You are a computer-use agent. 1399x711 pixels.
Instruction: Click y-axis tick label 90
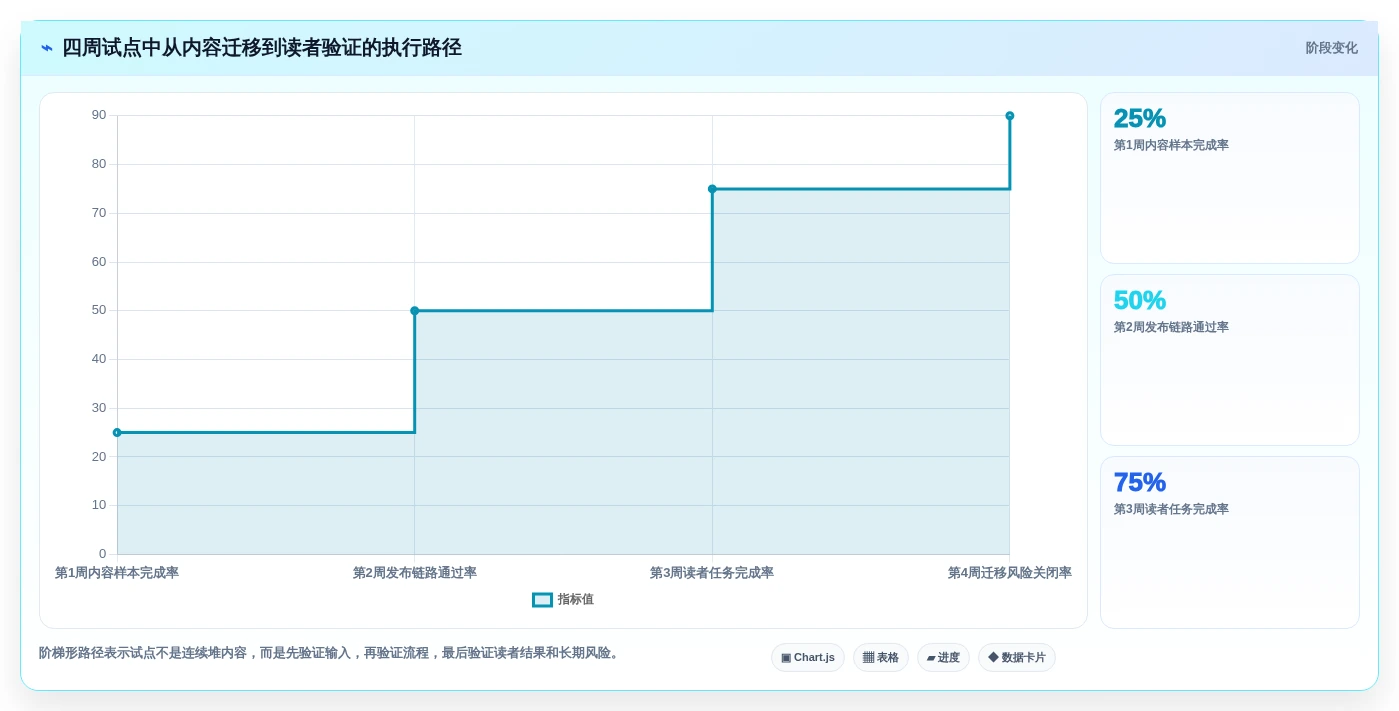pos(99,115)
